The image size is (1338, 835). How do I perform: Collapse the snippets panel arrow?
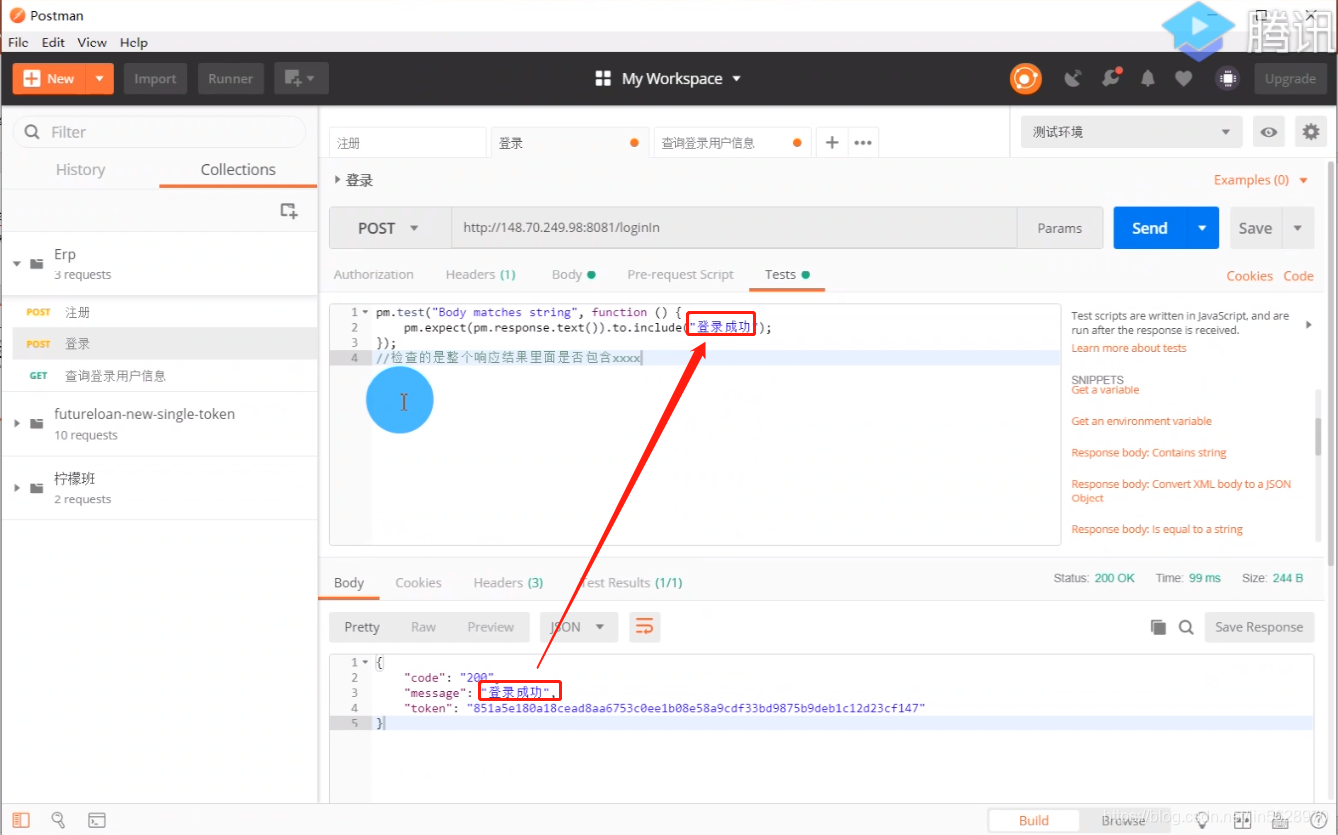[x=1309, y=324]
